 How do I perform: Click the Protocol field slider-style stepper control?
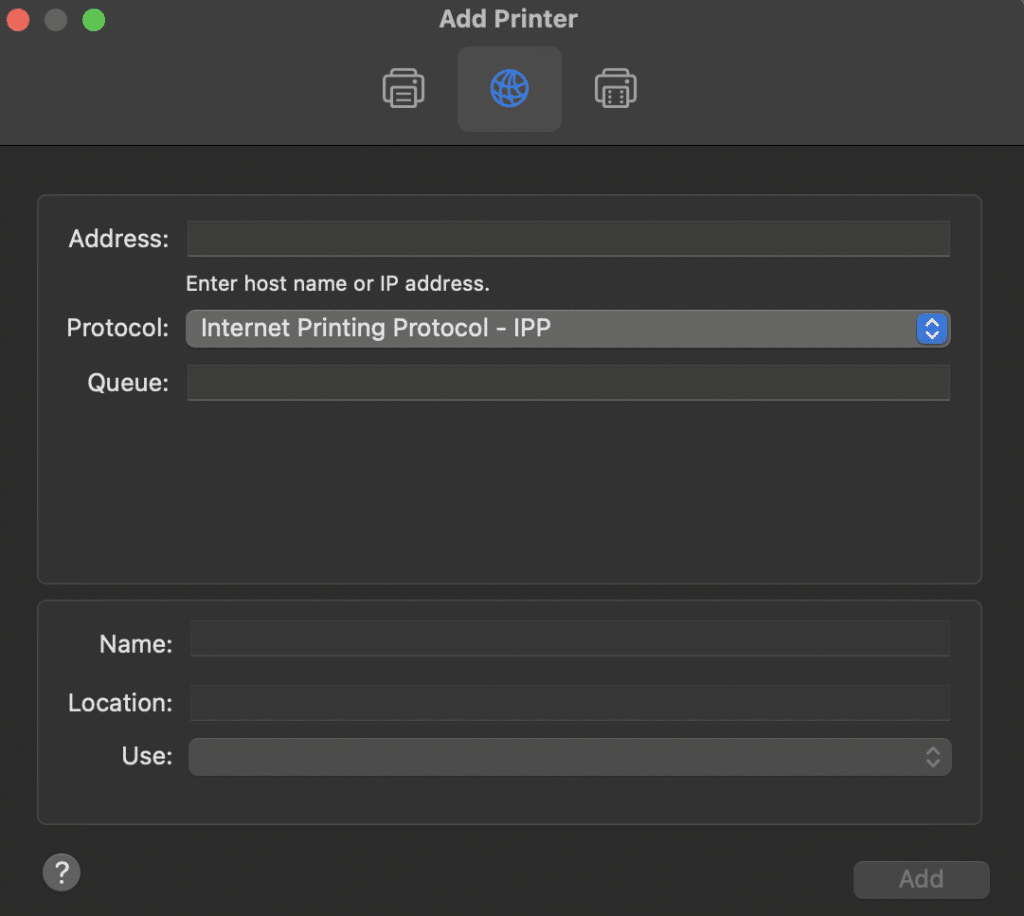[931, 328]
